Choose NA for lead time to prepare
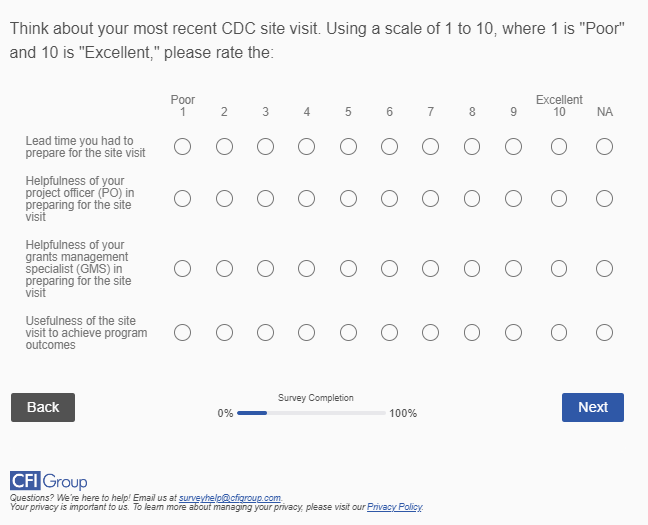The height and width of the screenshot is (525, 648). click(x=604, y=147)
